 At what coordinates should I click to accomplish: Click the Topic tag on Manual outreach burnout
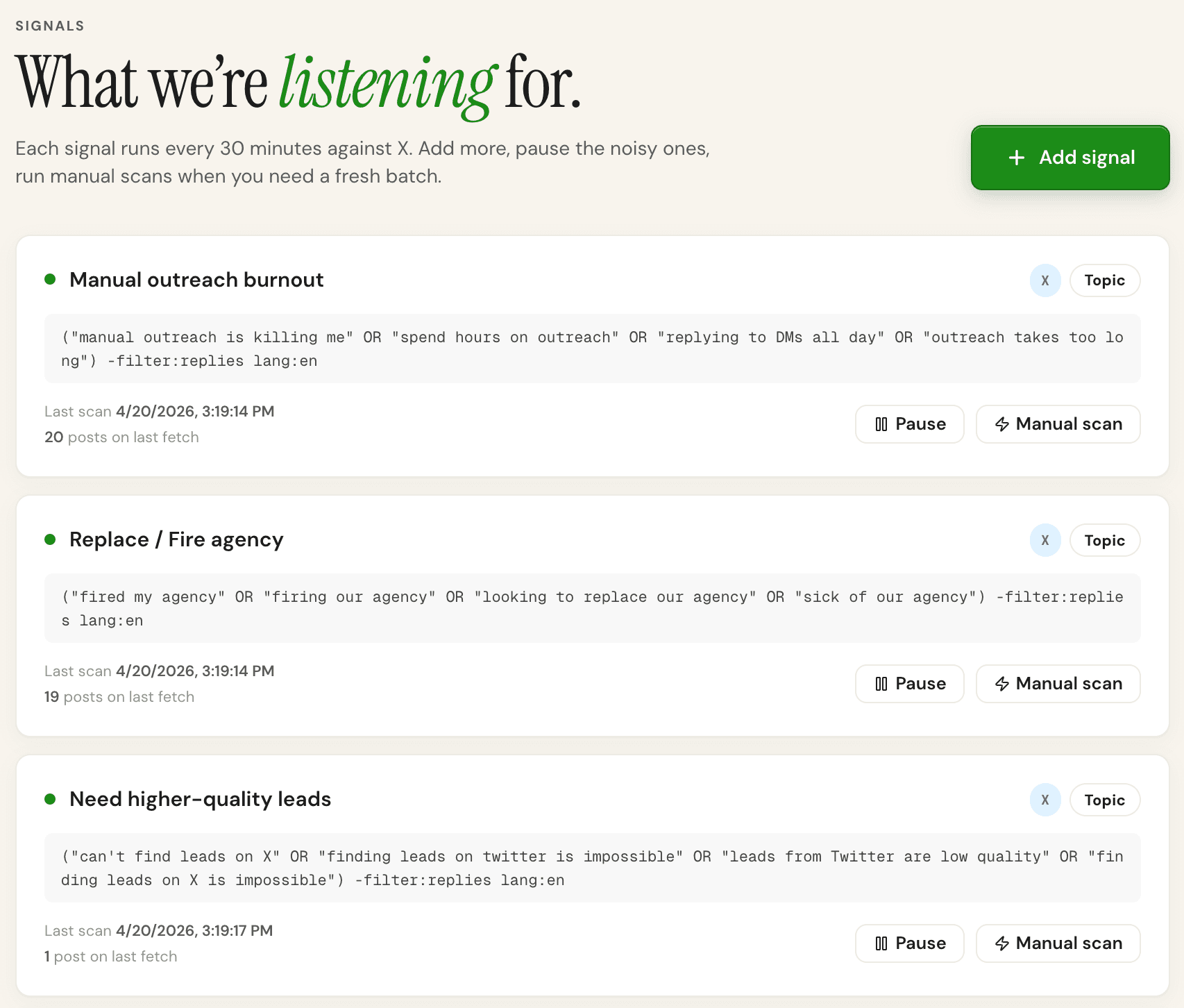pos(1105,280)
